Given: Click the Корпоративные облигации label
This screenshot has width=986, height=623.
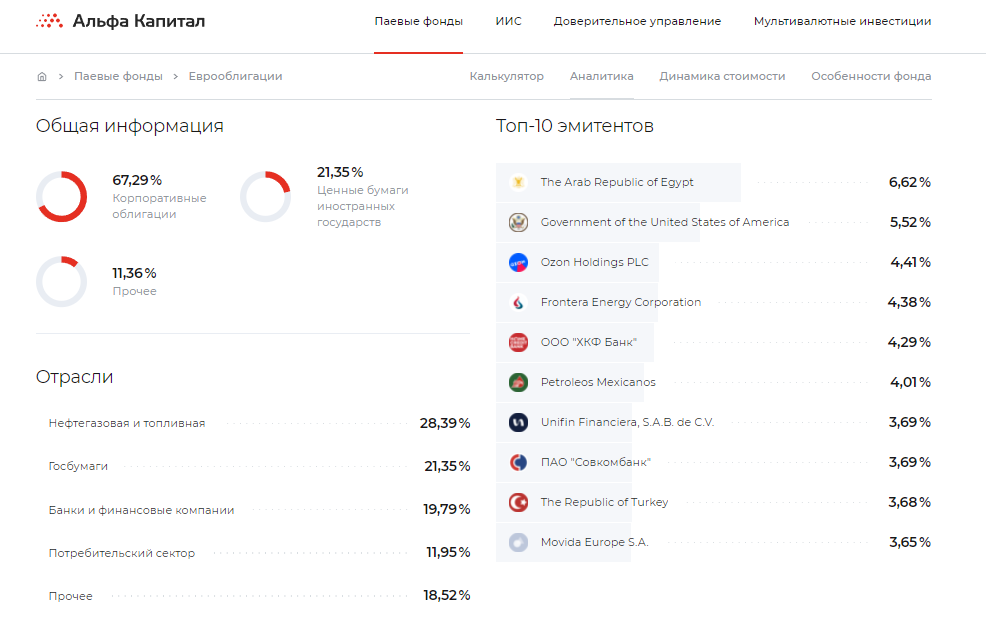Looking at the screenshot, I should tap(159, 206).
